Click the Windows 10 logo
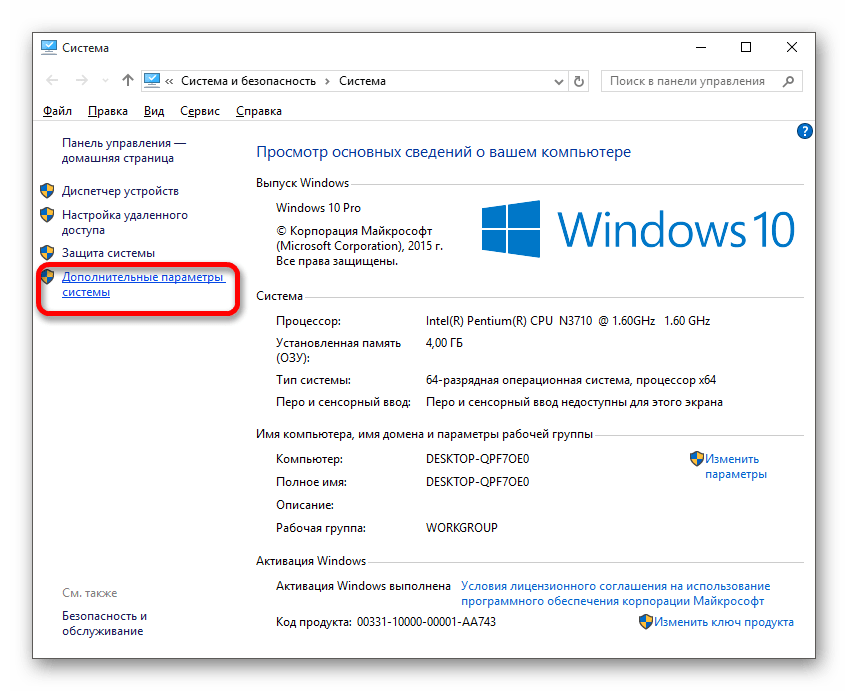The width and height of the screenshot is (848, 691). click(x=638, y=229)
